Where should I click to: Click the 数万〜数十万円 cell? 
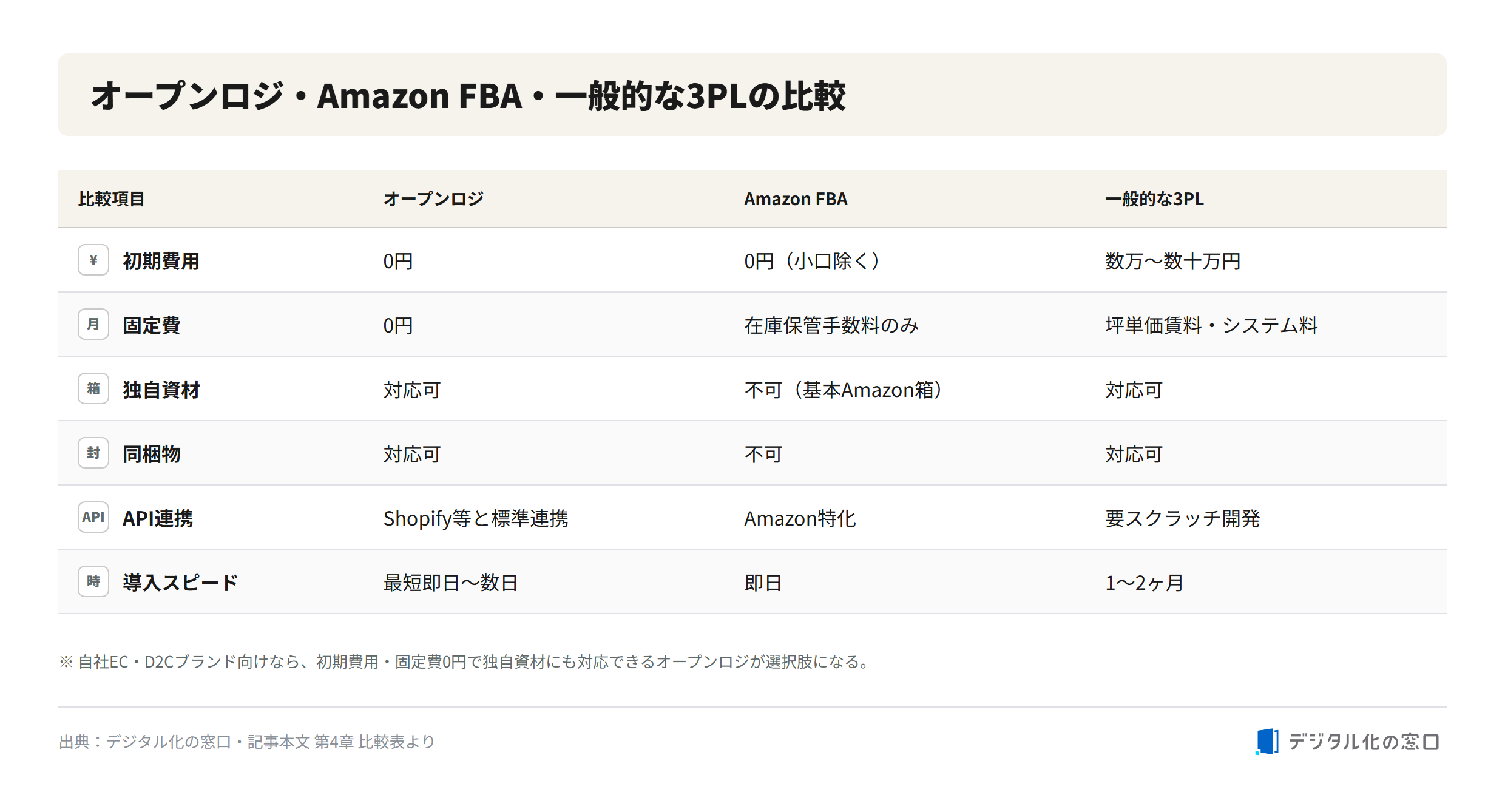point(1173,261)
